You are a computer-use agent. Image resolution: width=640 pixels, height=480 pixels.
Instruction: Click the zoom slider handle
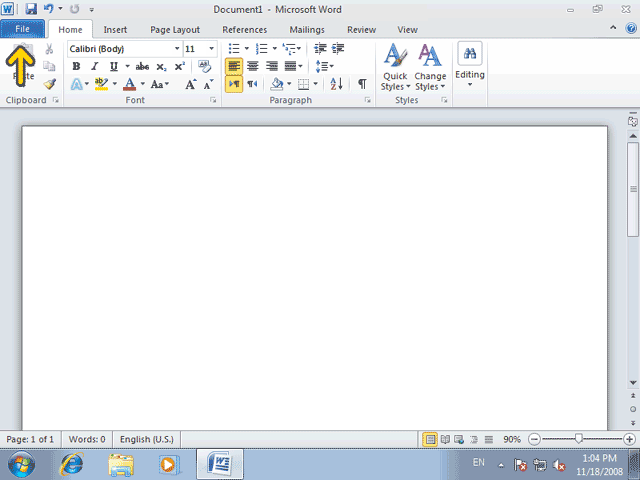[578, 439]
